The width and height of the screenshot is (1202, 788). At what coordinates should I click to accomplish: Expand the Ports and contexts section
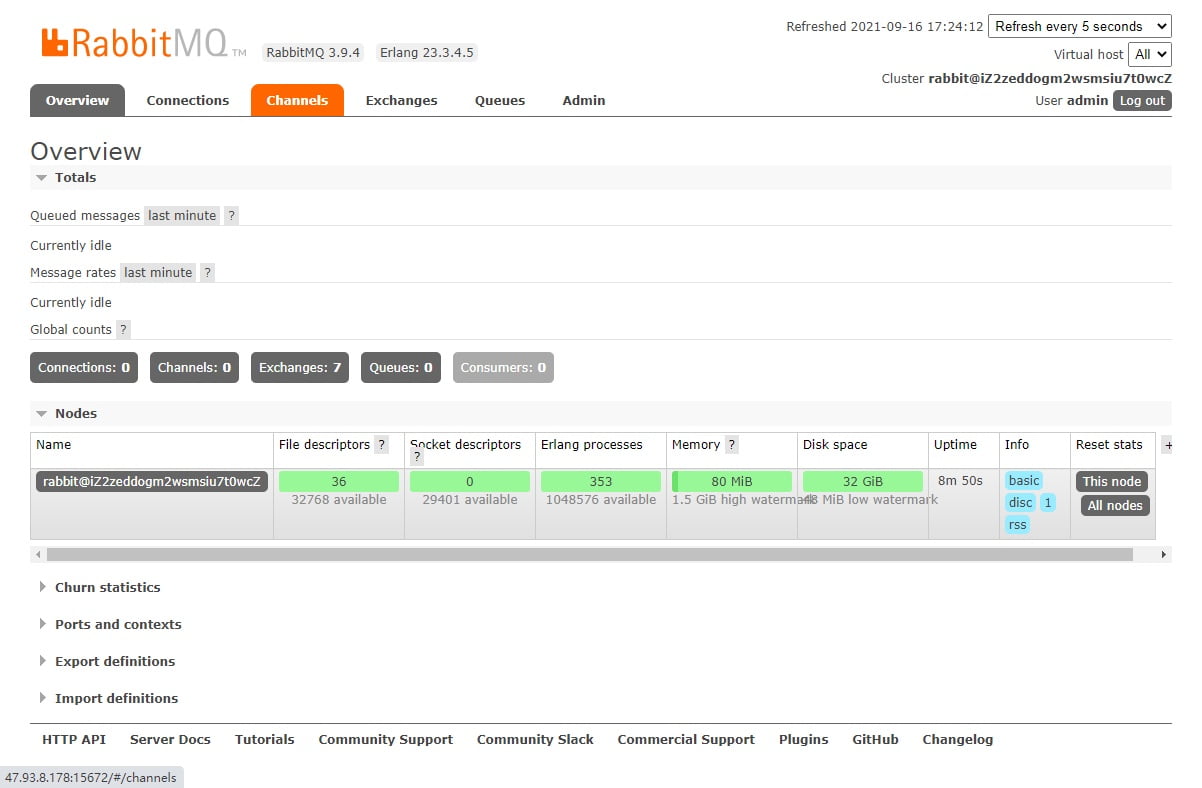pos(118,625)
